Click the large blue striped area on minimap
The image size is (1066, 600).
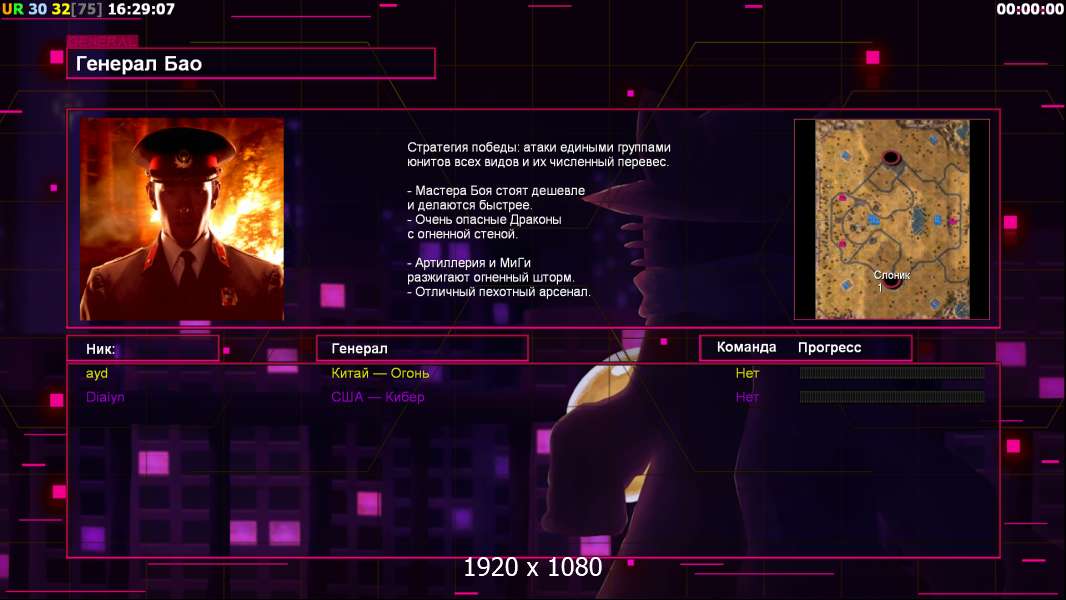919,219
